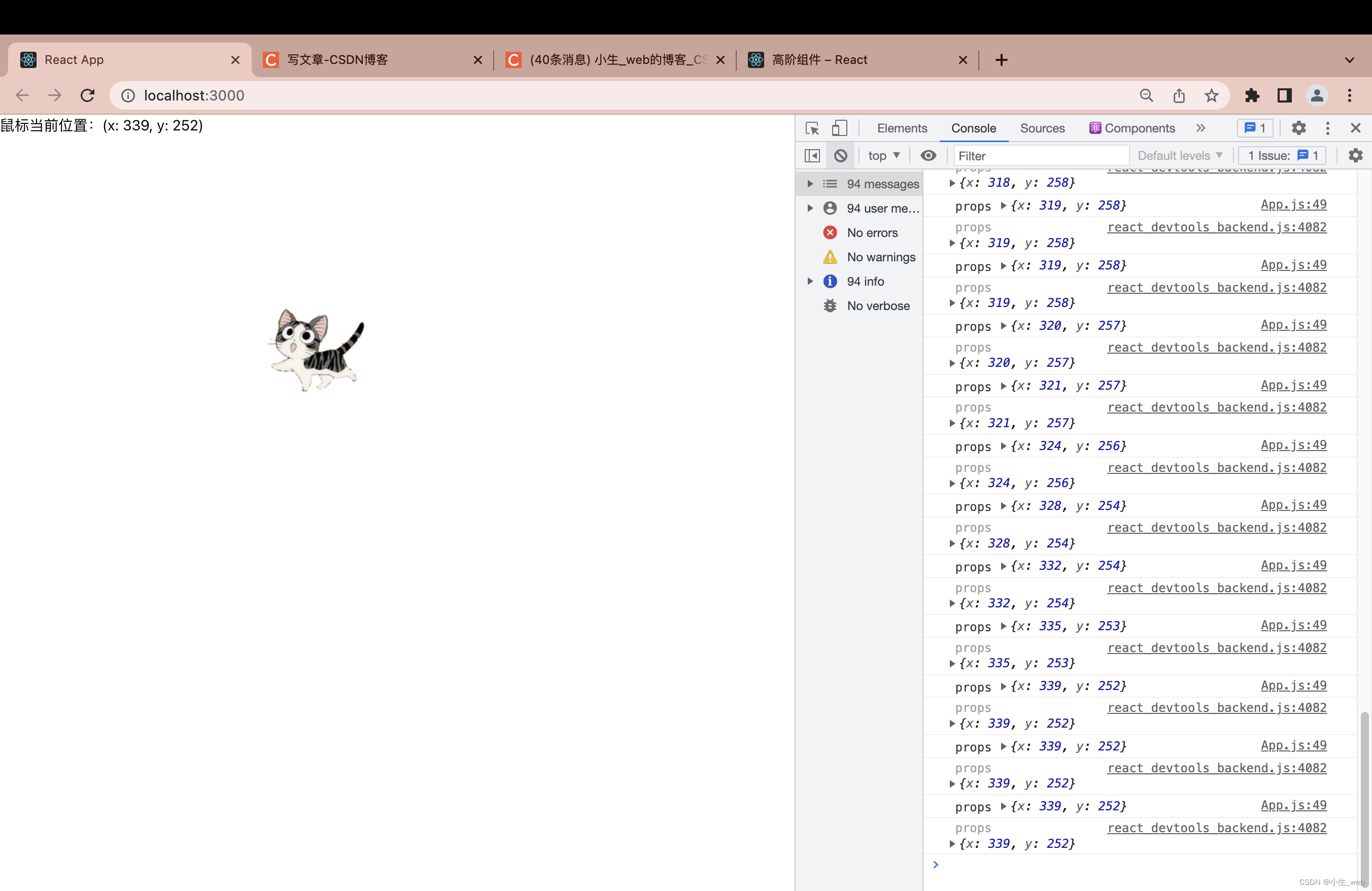
Task: Toggle the console sidebar panel icon
Action: pyautogui.click(x=812, y=156)
